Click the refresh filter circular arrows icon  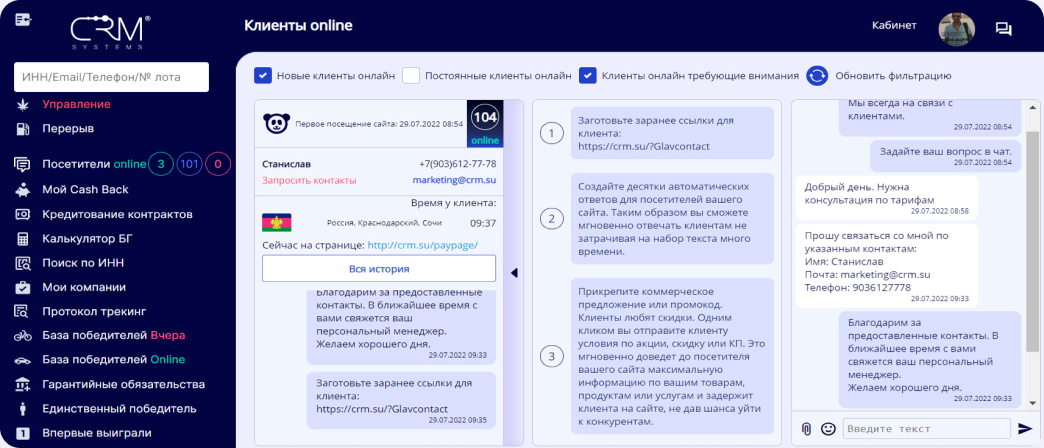pyautogui.click(x=817, y=75)
